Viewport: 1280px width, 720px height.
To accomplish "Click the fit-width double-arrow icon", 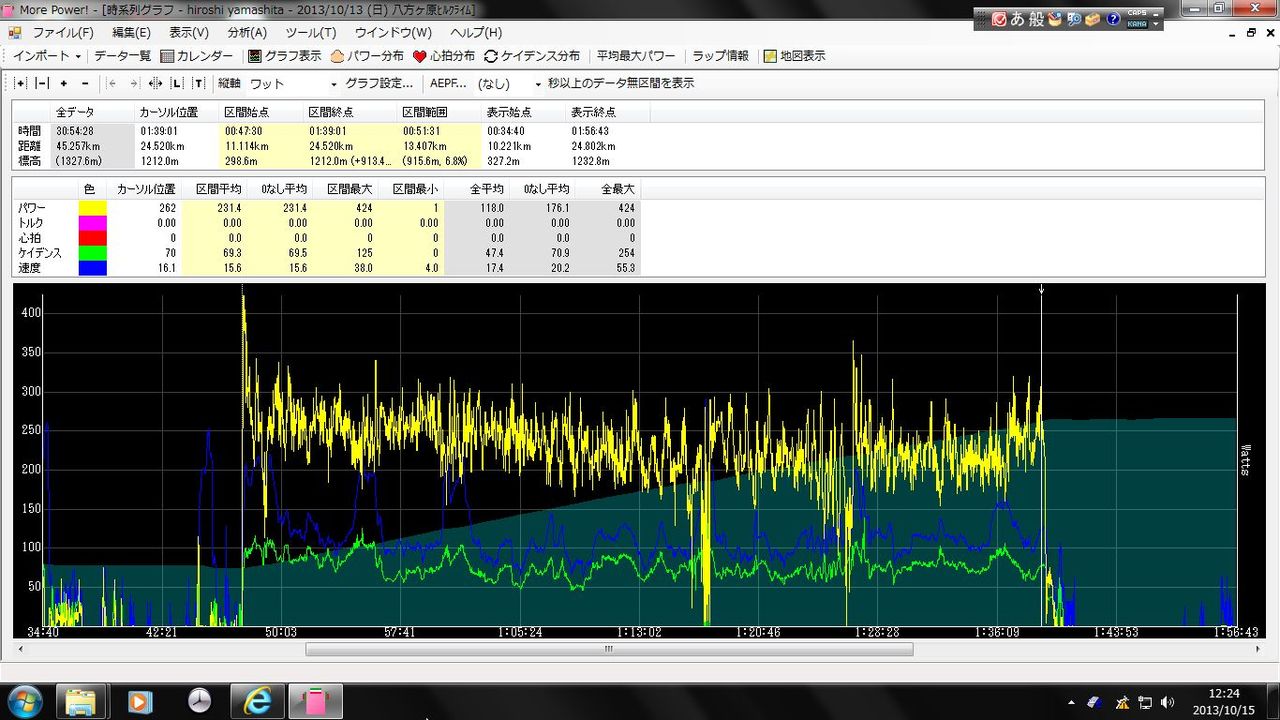I will [155, 84].
